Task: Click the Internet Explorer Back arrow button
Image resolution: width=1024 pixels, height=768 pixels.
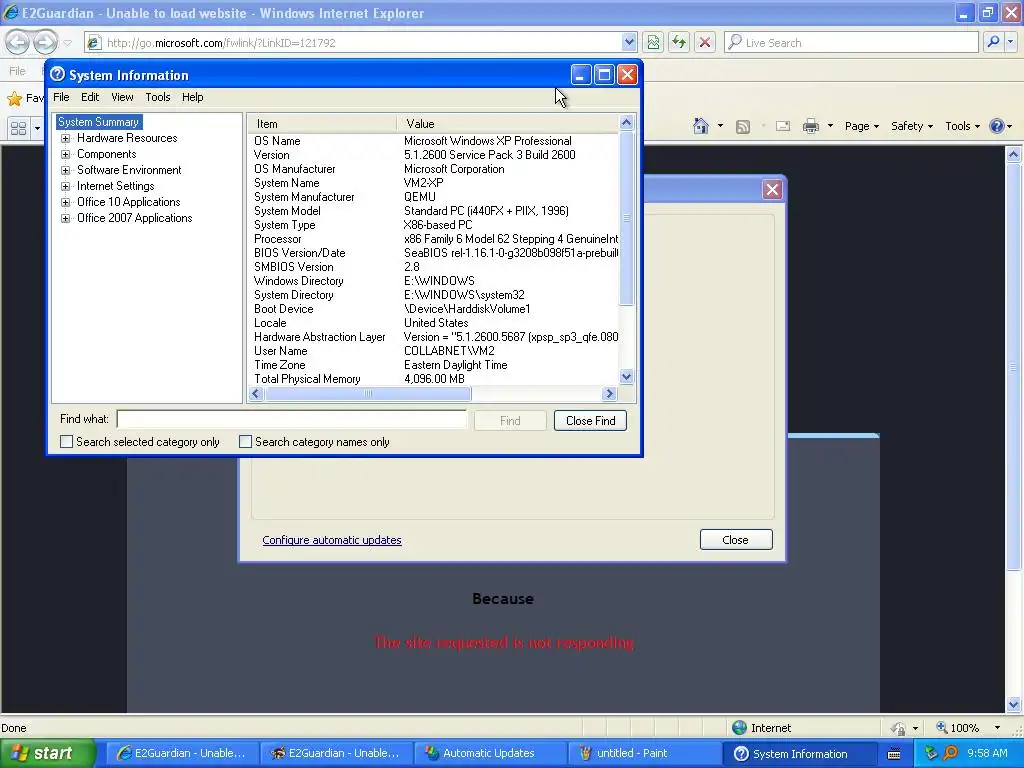Action: click(x=18, y=42)
